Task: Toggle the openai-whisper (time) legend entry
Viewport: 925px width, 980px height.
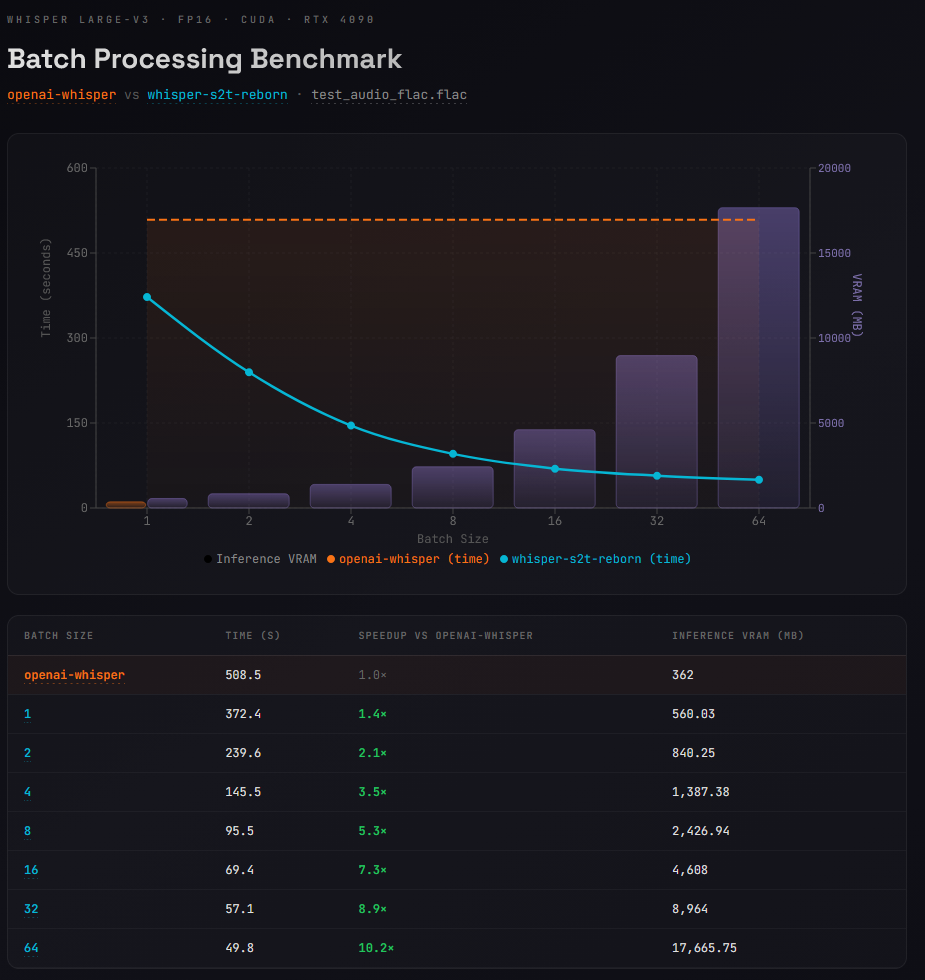Action: (x=408, y=559)
